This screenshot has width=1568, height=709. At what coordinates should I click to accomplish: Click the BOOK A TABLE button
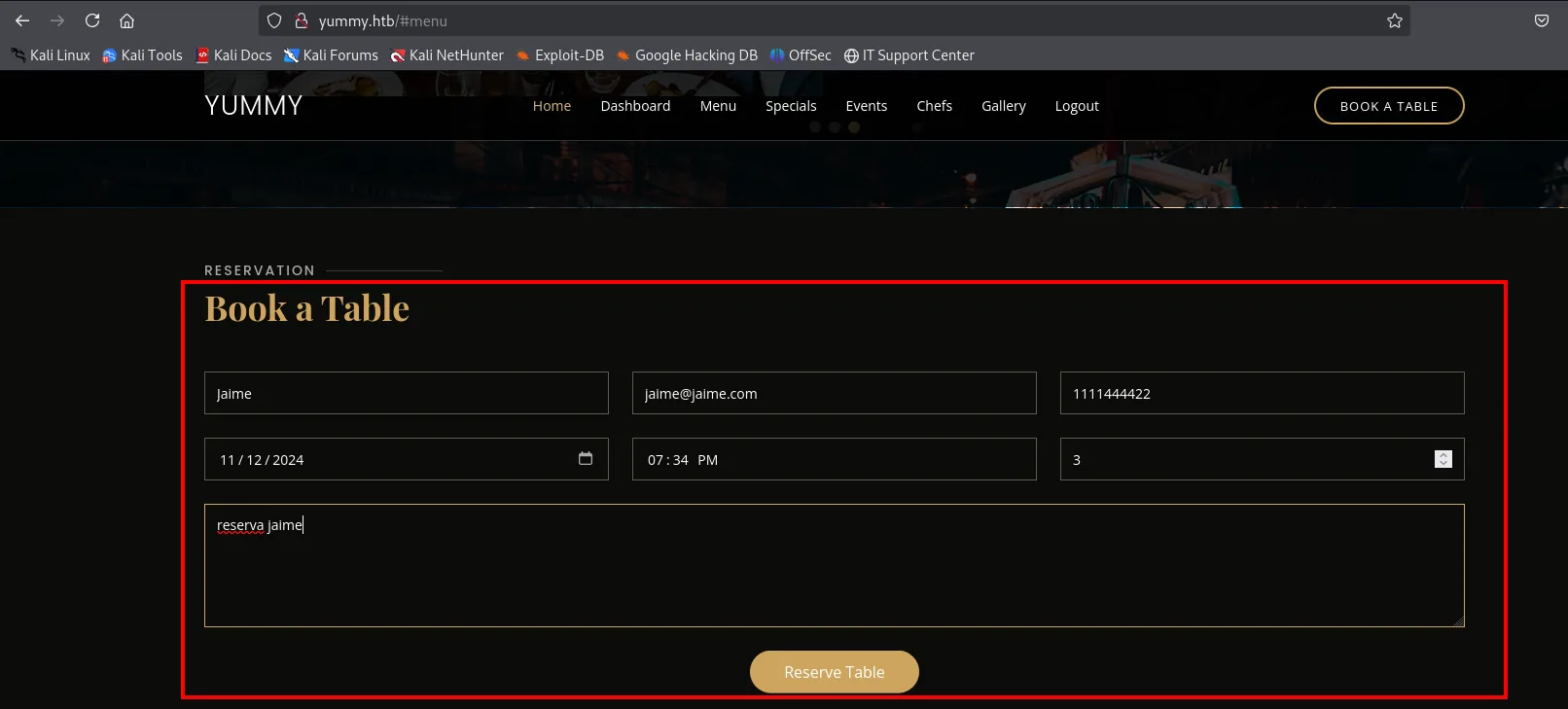[x=1389, y=106]
